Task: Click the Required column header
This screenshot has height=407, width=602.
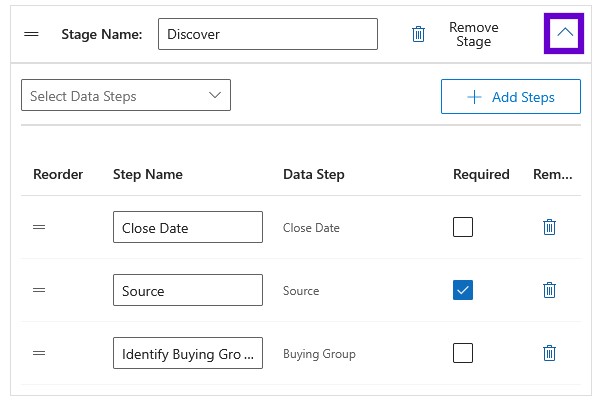Action: point(481,175)
